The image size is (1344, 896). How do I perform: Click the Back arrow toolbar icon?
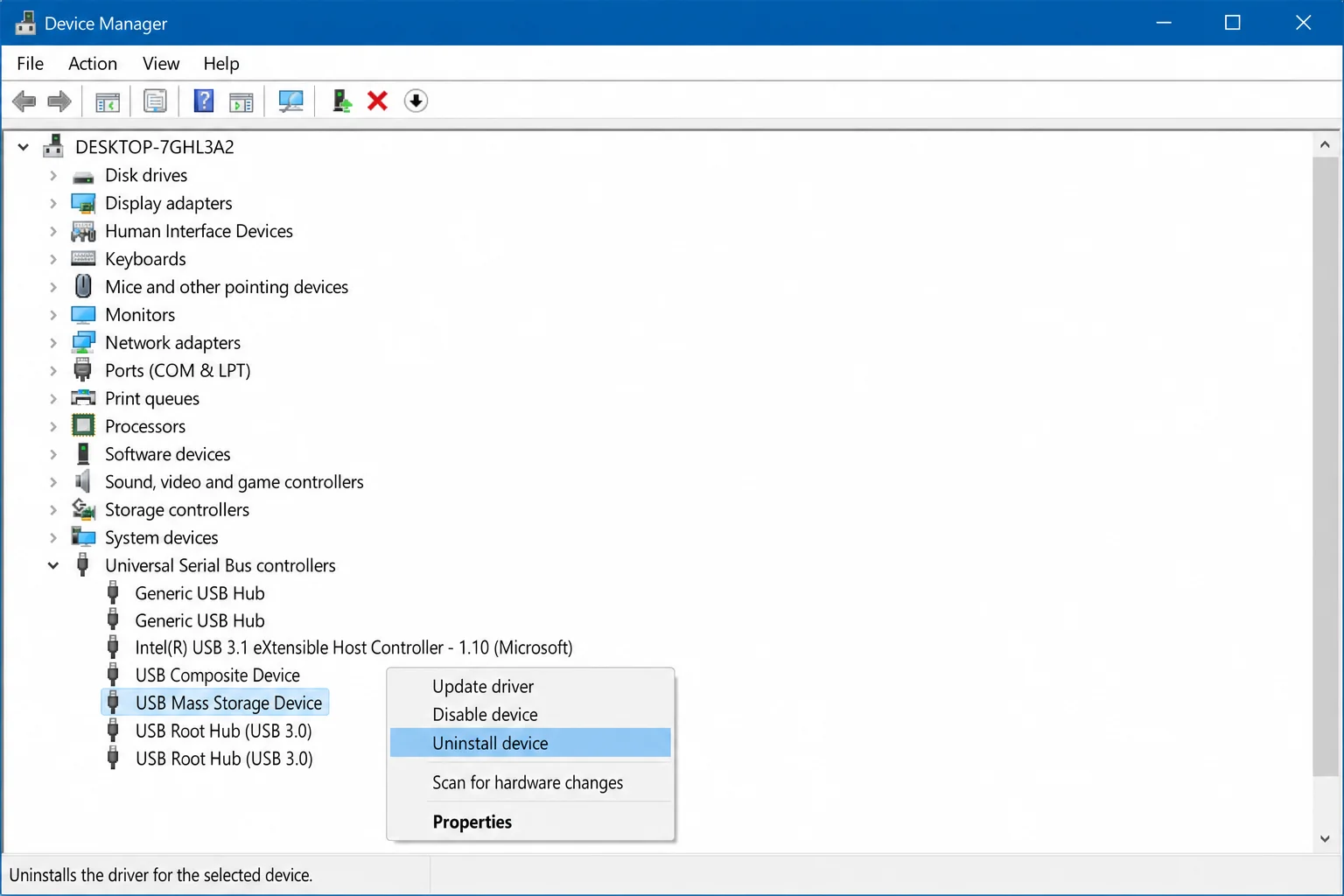[x=24, y=101]
